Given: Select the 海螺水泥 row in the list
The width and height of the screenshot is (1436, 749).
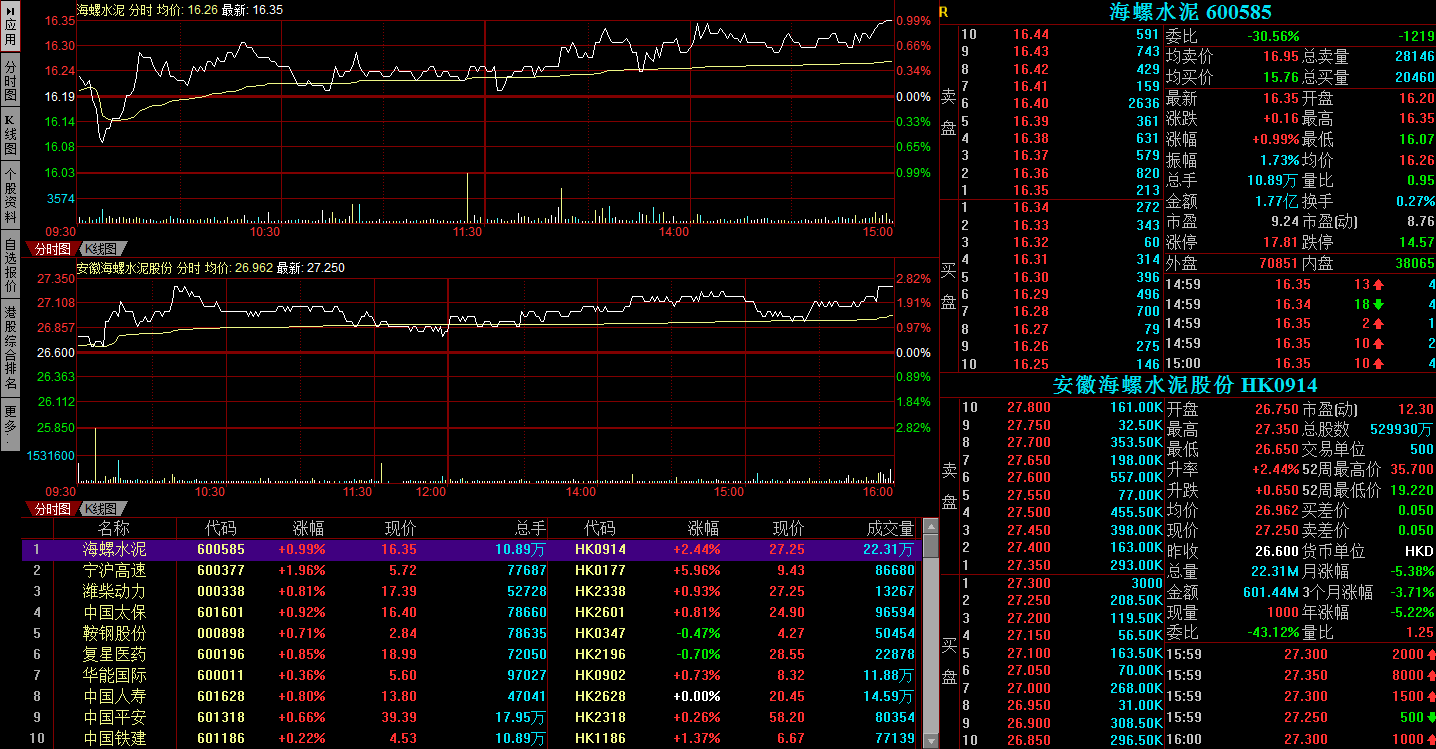Looking at the screenshot, I should coord(470,550).
